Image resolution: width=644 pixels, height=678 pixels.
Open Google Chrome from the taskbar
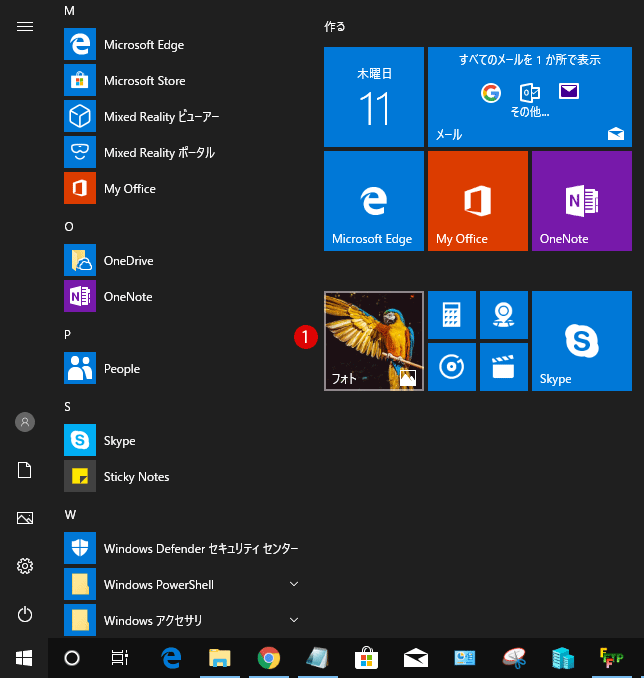click(x=269, y=658)
